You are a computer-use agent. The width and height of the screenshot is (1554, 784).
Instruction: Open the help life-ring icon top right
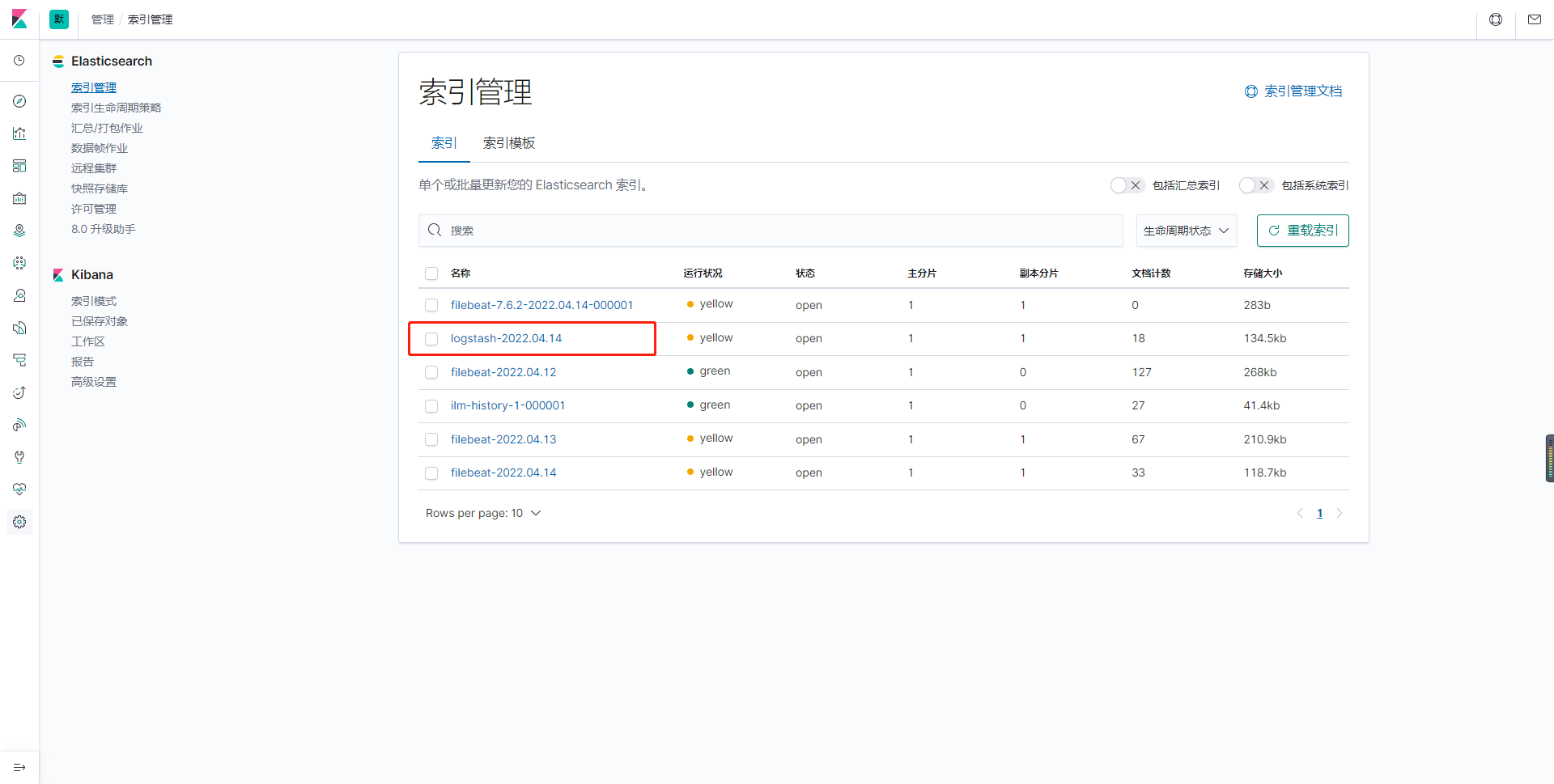[x=1495, y=19]
